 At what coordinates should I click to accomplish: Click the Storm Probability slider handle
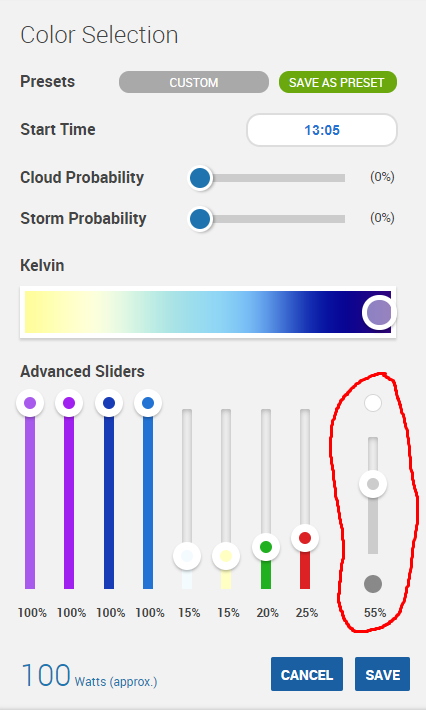pyautogui.click(x=200, y=220)
